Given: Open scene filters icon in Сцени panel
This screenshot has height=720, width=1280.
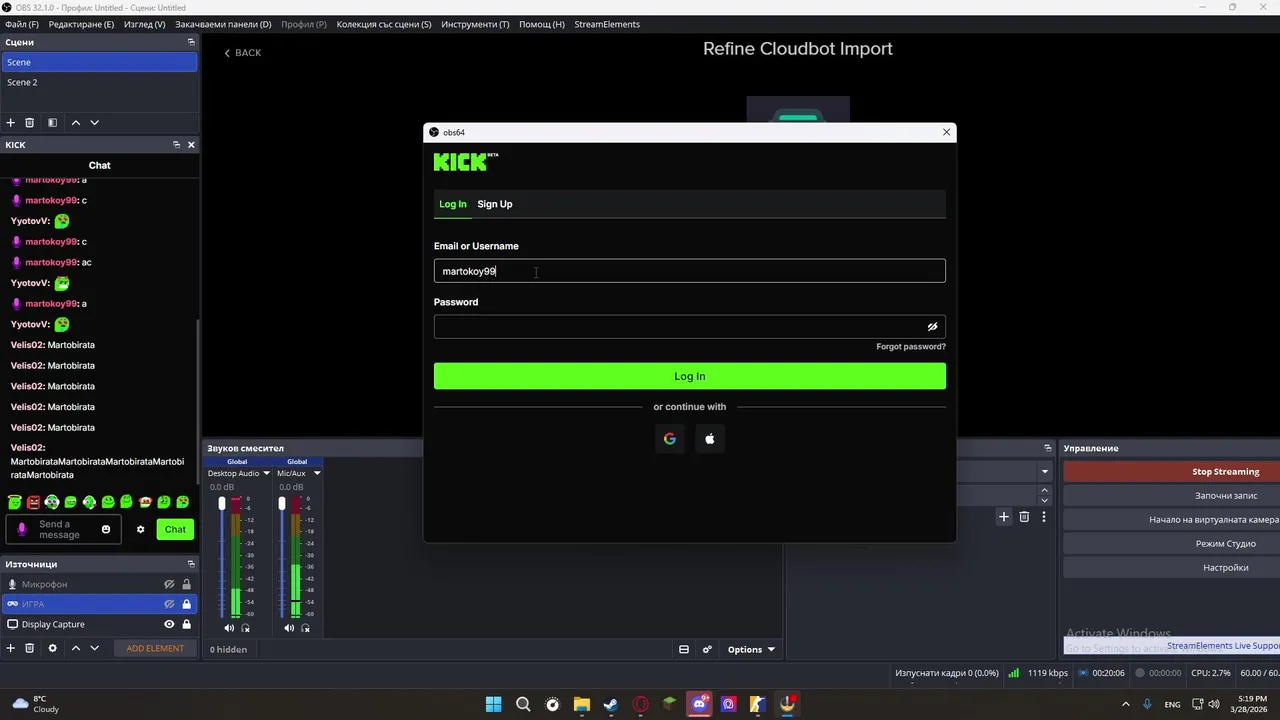Looking at the screenshot, I should (52, 122).
